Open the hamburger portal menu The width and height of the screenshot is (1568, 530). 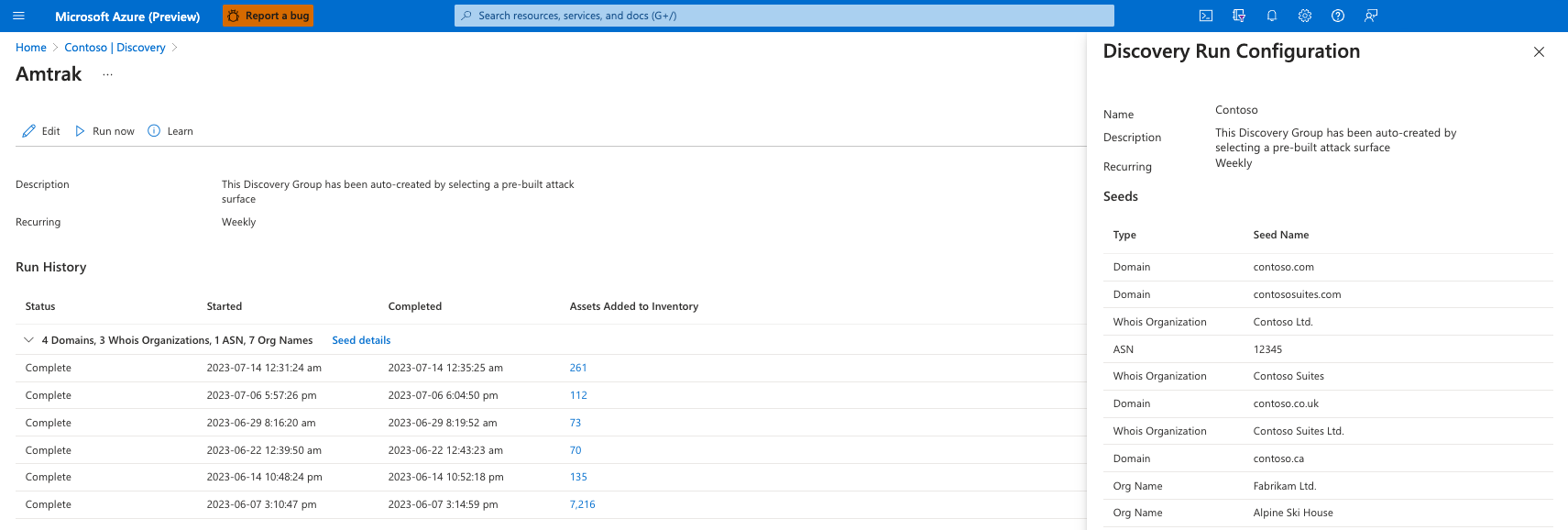18,16
